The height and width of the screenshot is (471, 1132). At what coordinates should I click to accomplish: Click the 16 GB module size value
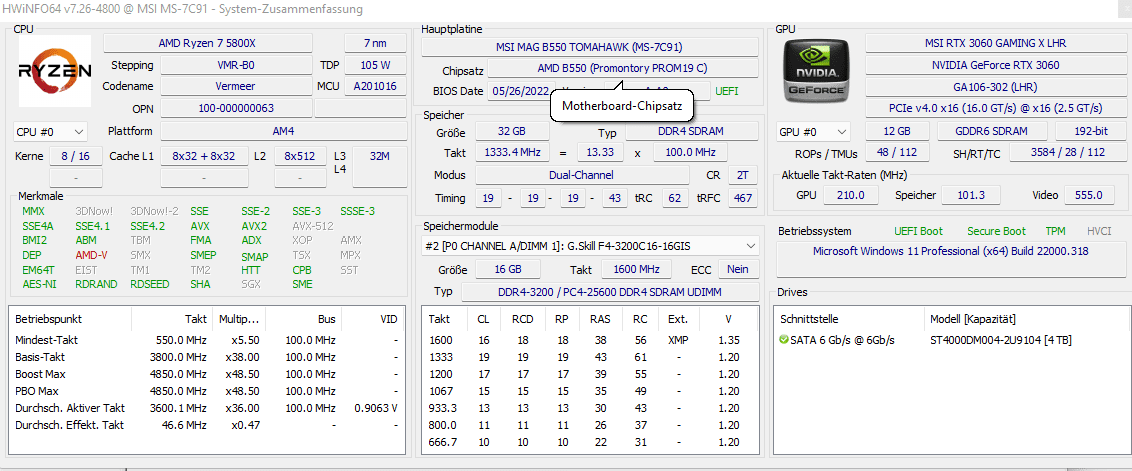tap(508, 269)
